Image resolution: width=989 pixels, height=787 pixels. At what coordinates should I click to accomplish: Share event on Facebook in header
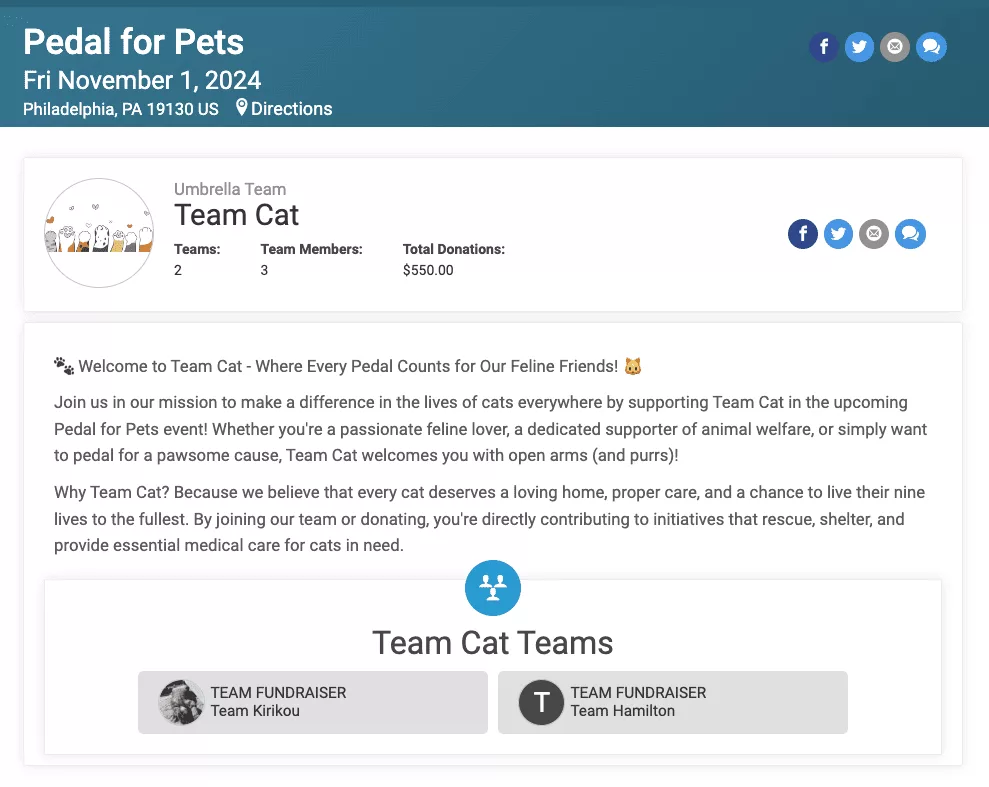824,47
